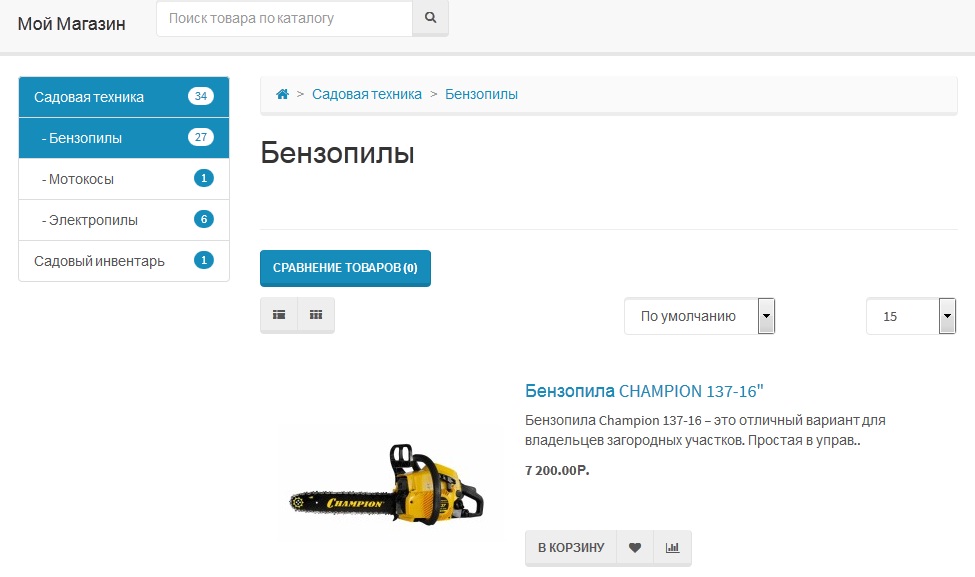Switch to list view layout icon

pyautogui.click(x=279, y=315)
